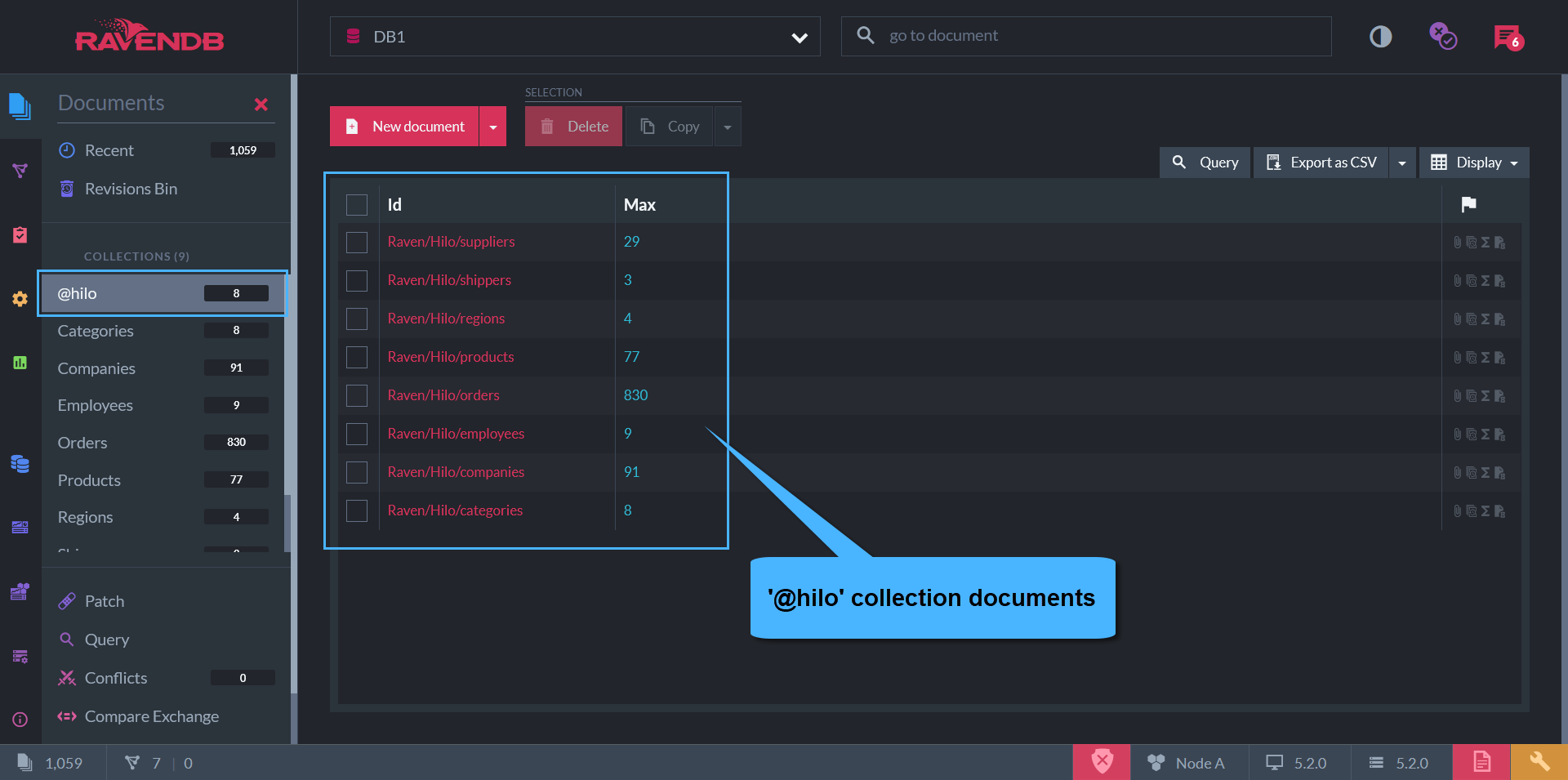Open the notifications icon with badge 6
The height and width of the screenshot is (780, 1568).
1508,37
